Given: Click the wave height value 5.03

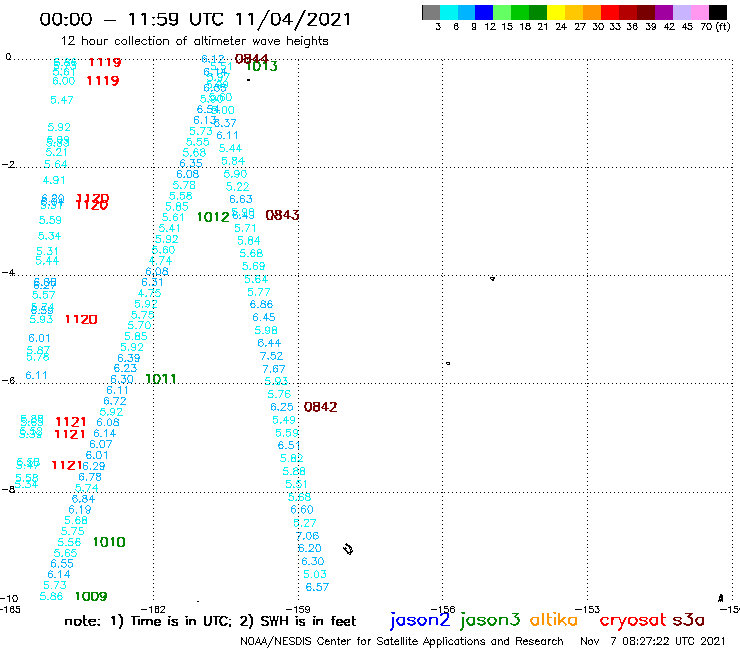Looking at the screenshot, I should [x=315, y=574].
